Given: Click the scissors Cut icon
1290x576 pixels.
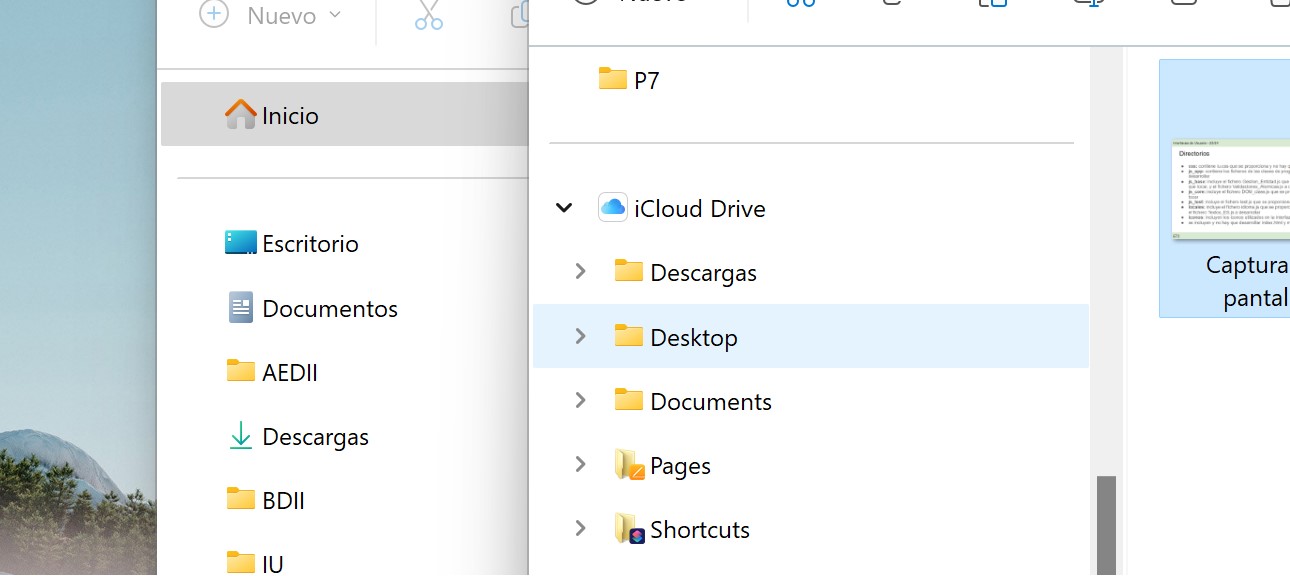Looking at the screenshot, I should 428,16.
